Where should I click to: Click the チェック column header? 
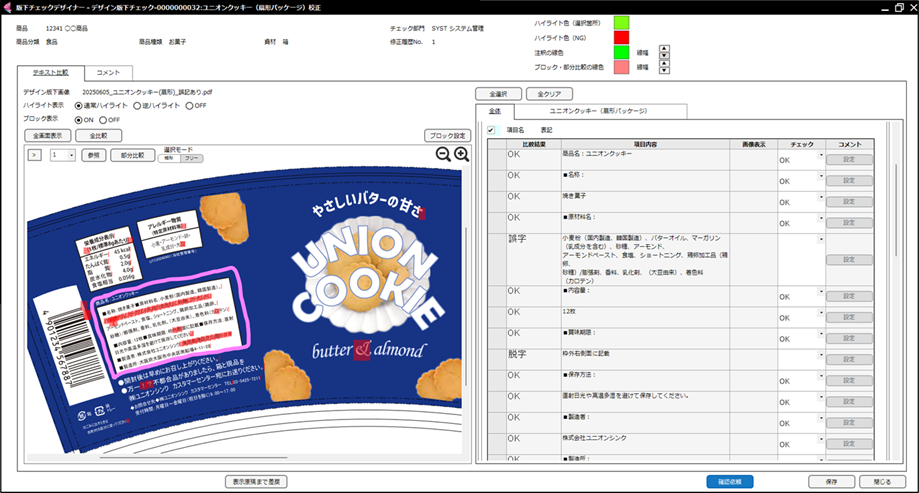click(801, 144)
